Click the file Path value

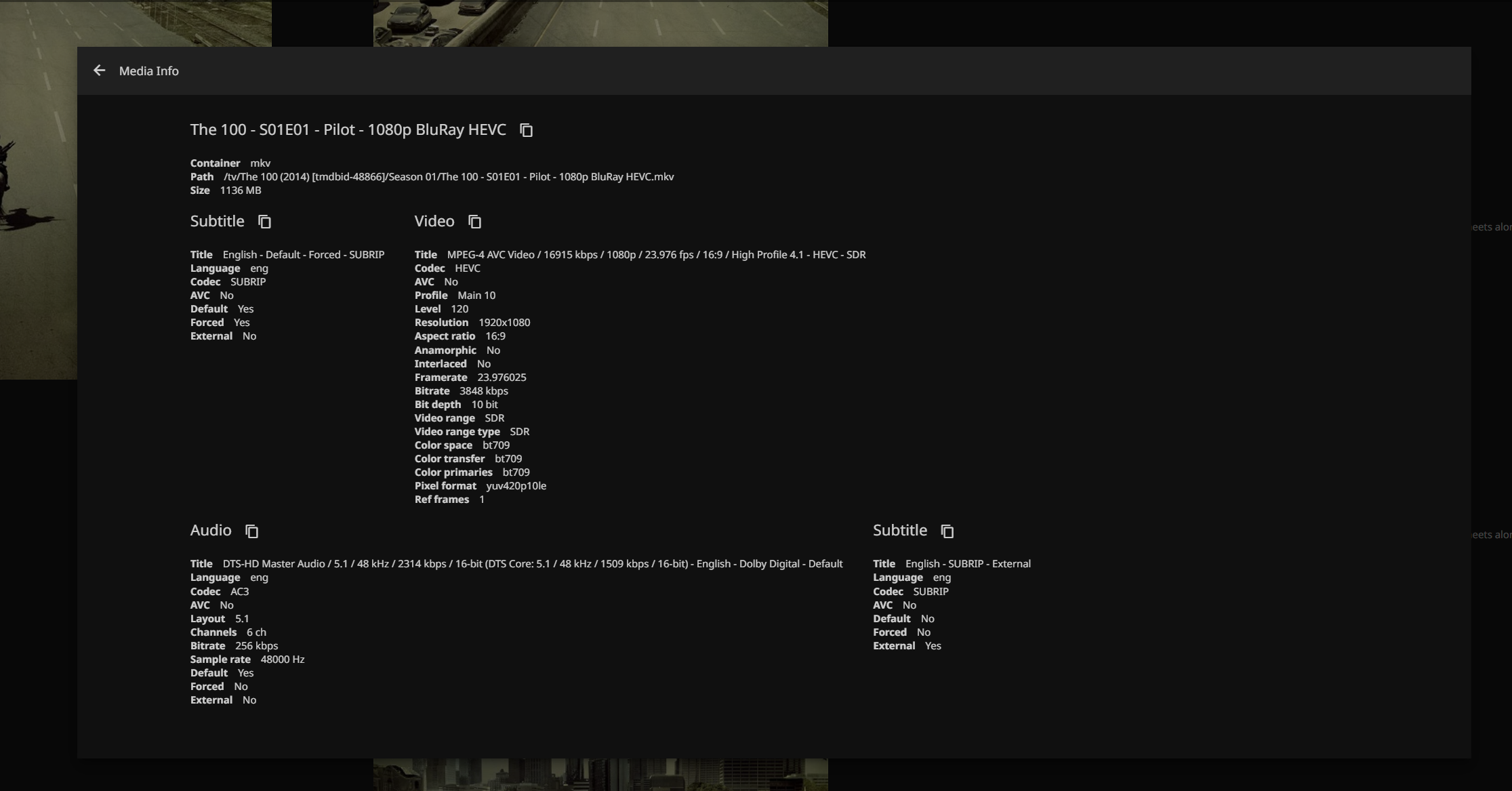[x=448, y=177]
